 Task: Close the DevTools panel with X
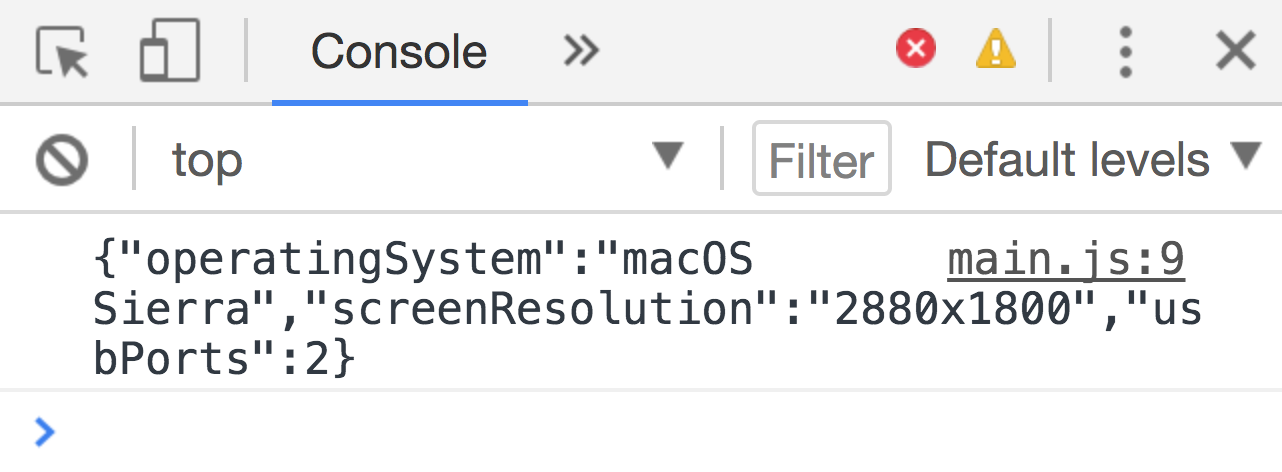(1235, 50)
